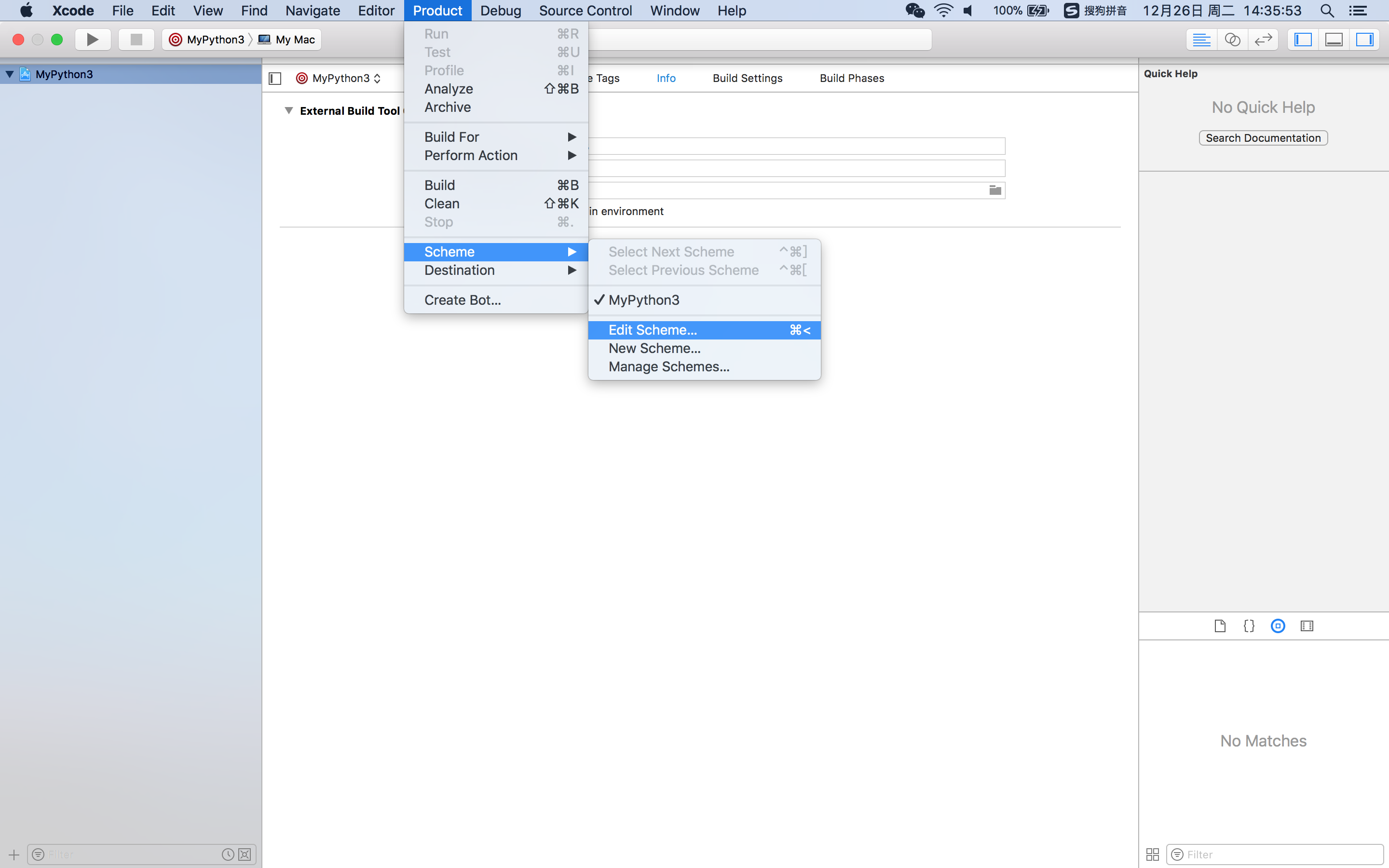The image size is (1389, 868).
Task: Show only recently modified files filter
Action: [228, 854]
